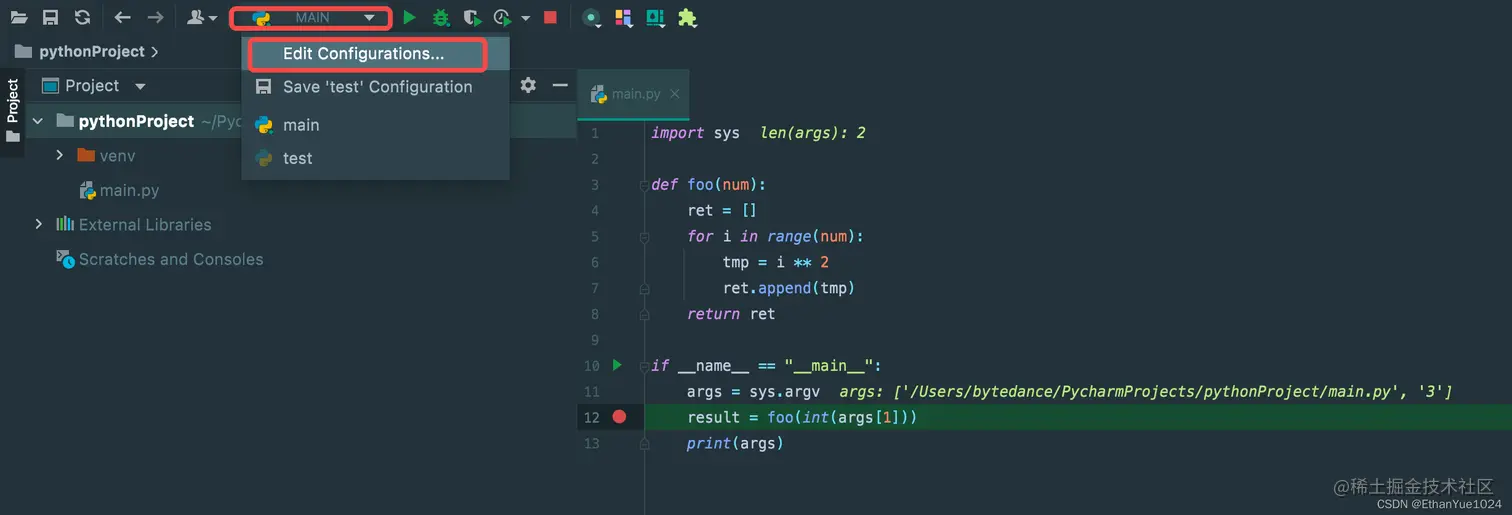This screenshot has height=515, width=1512.
Task: Fold the for loop at line 5
Action: (645, 237)
